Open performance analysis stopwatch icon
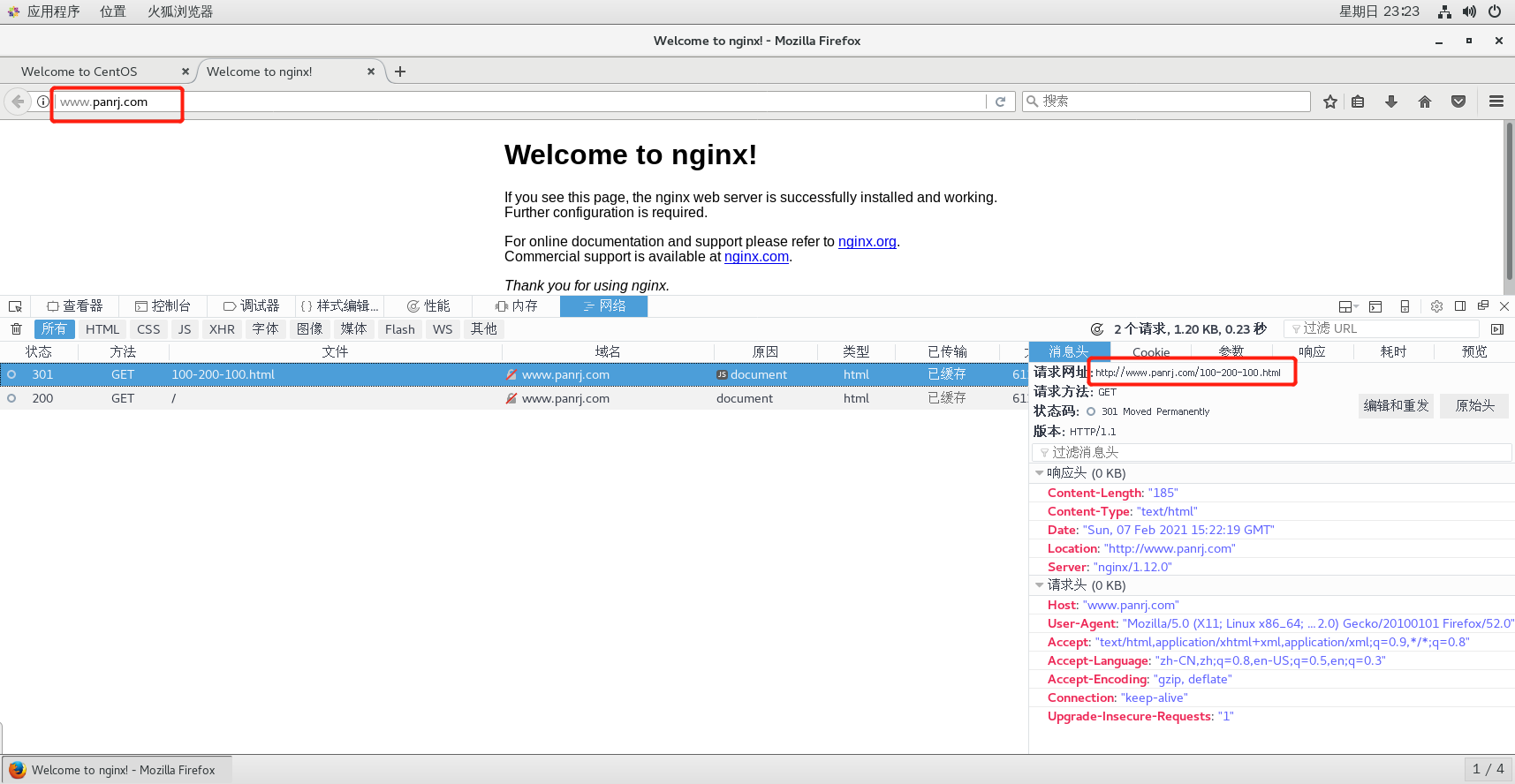 click(1097, 329)
